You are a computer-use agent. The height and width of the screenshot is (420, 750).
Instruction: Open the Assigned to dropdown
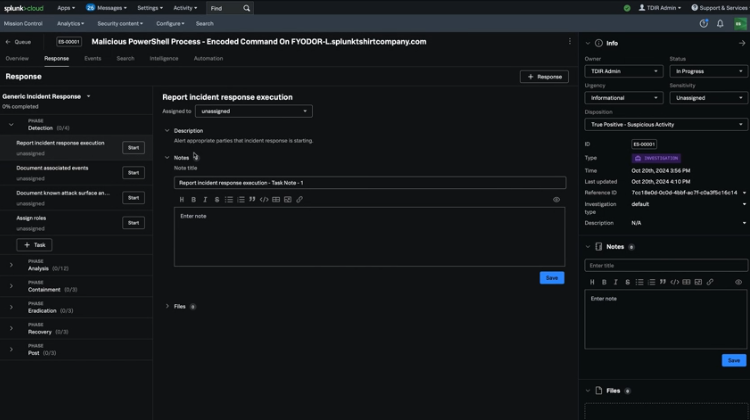tap(254, 111)
